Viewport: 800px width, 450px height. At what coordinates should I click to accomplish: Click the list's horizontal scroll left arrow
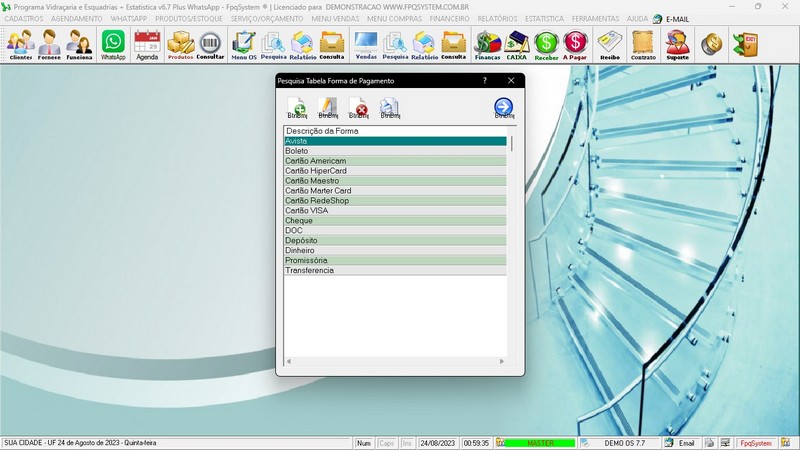click(289, 361)
